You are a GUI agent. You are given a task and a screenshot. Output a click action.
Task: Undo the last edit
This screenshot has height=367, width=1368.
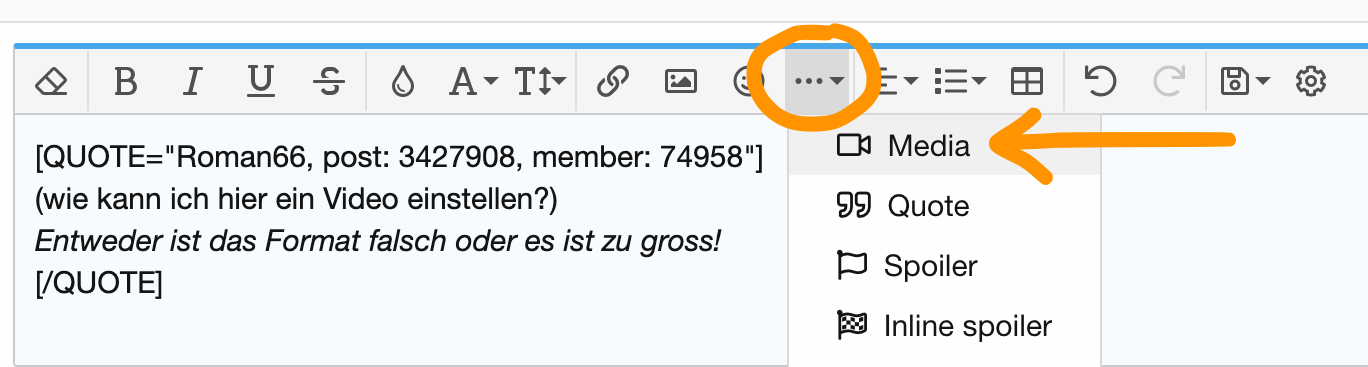tap(1100, 82)
